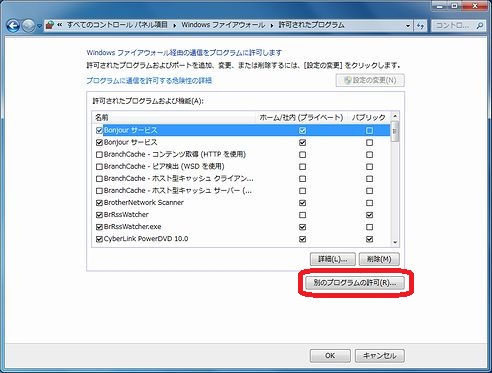
Task: Enable BranchCache ホスト型キャッシュ クライアン checkbox
Action: coord(99,179)
